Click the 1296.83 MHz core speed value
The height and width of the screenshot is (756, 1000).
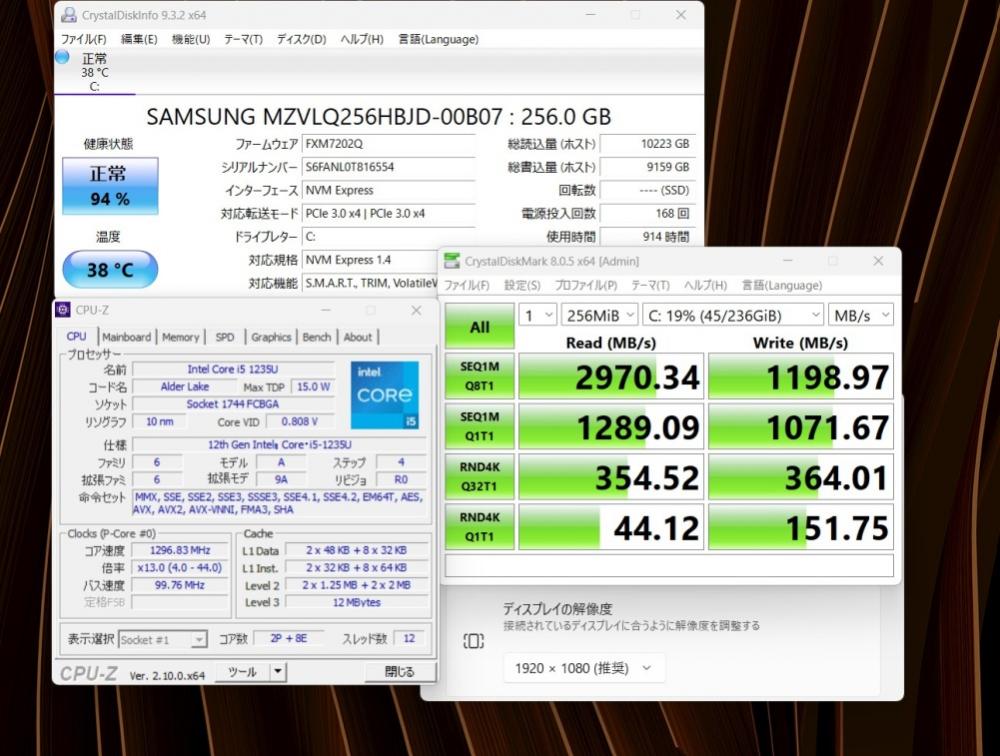coord(180,550)
